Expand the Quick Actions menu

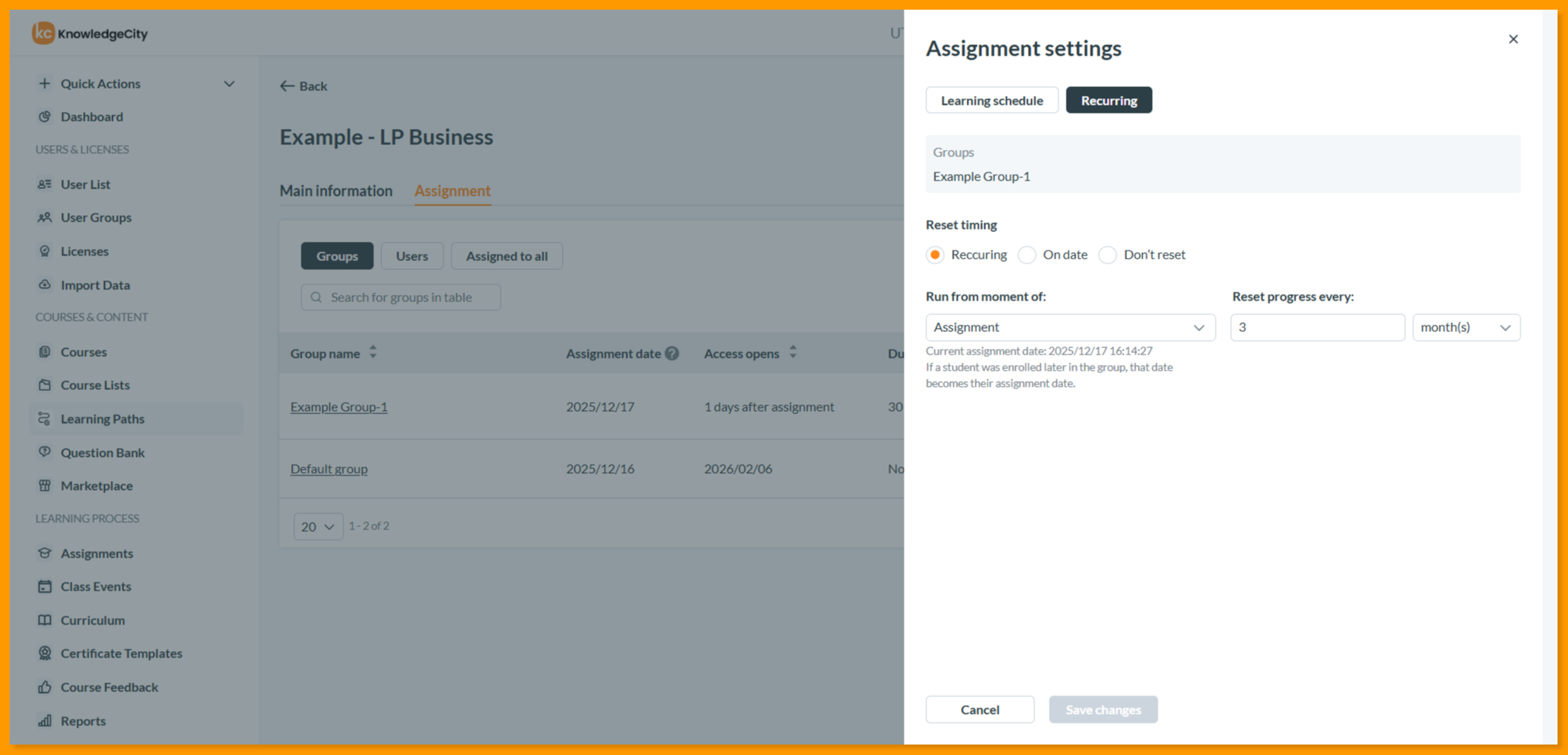point(229,84)
